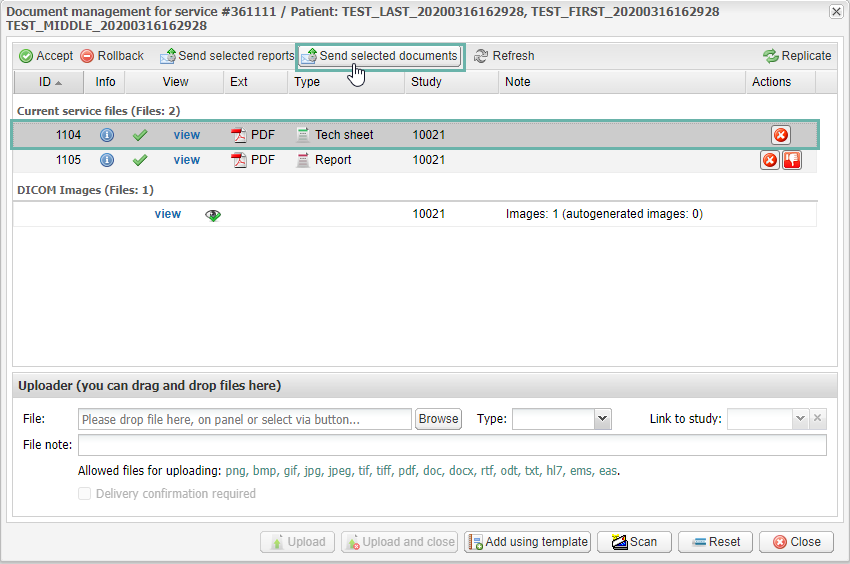
Task: Click the Upload button
Action: 297,542
